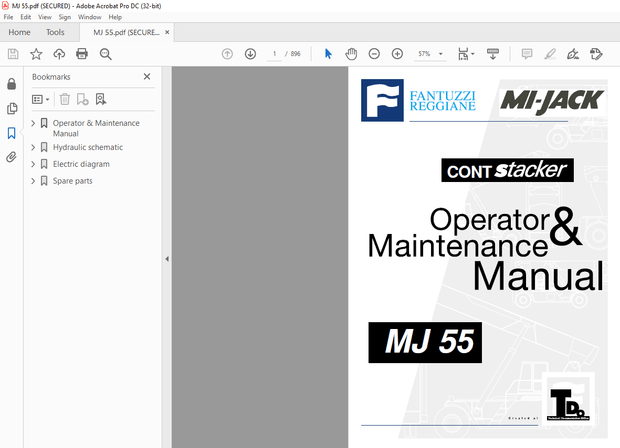The height and width of the screenshot is (448, 620).
Task: Open the Find text magnifier icon
Action: pyautogui.click(x=106, y=54)
